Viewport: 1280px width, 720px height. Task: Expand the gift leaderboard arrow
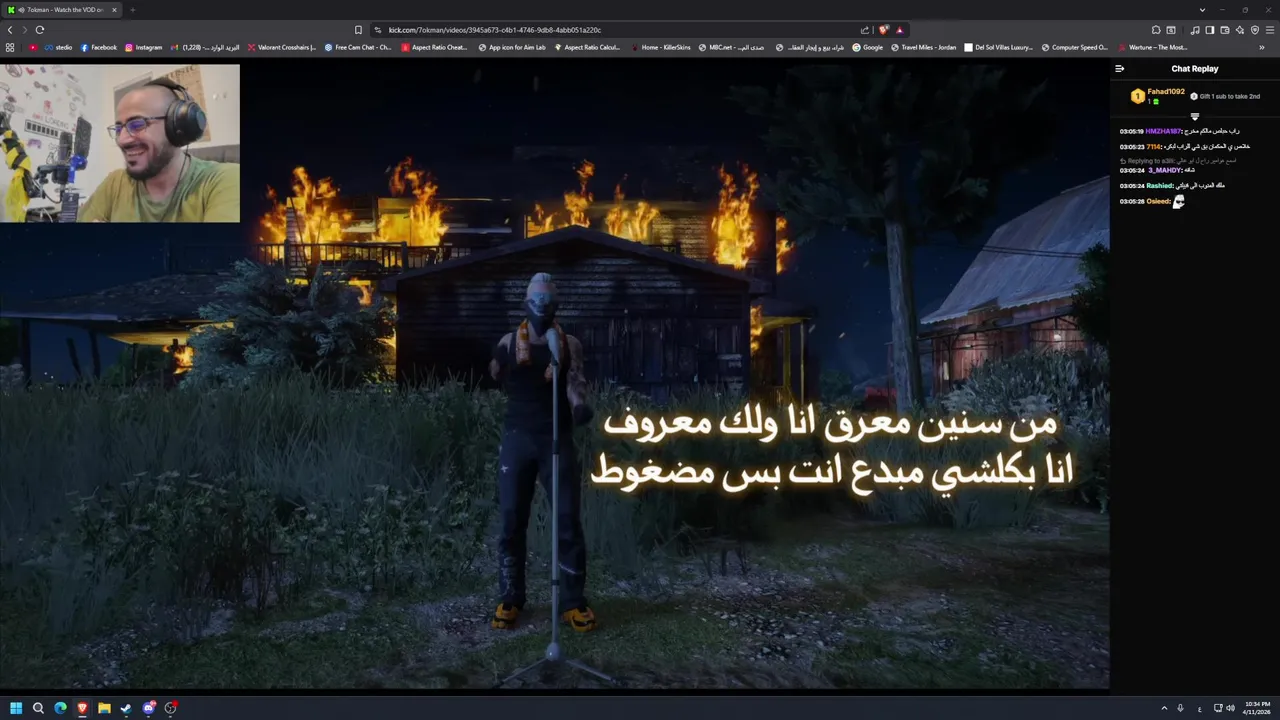pyautogui.click(x=1194, y=117)
